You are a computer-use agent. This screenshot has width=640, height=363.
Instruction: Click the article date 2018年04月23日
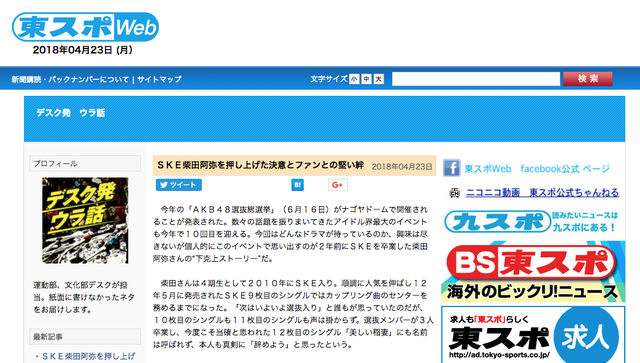402,167
